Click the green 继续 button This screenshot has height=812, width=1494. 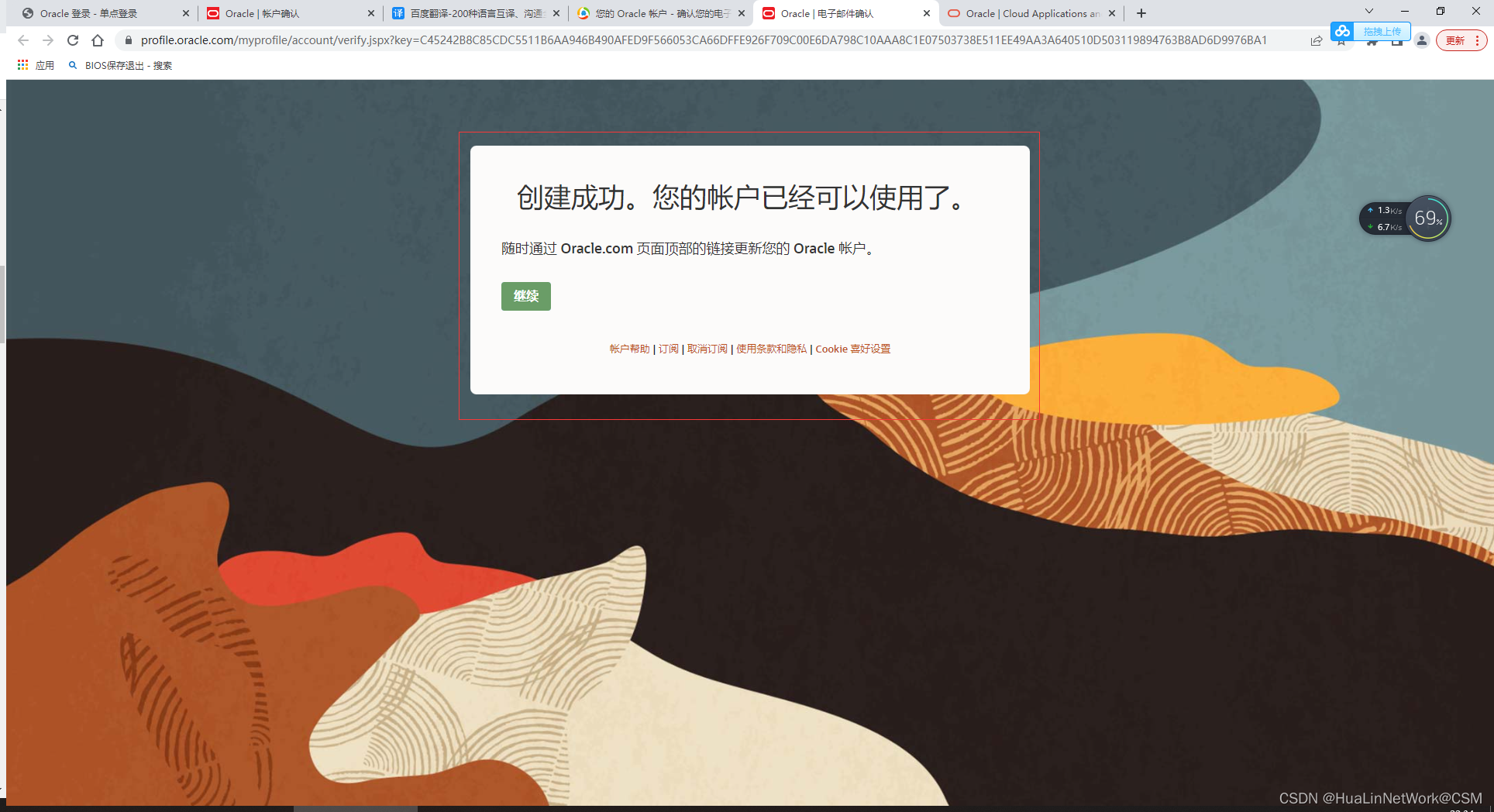click(525, 296)
